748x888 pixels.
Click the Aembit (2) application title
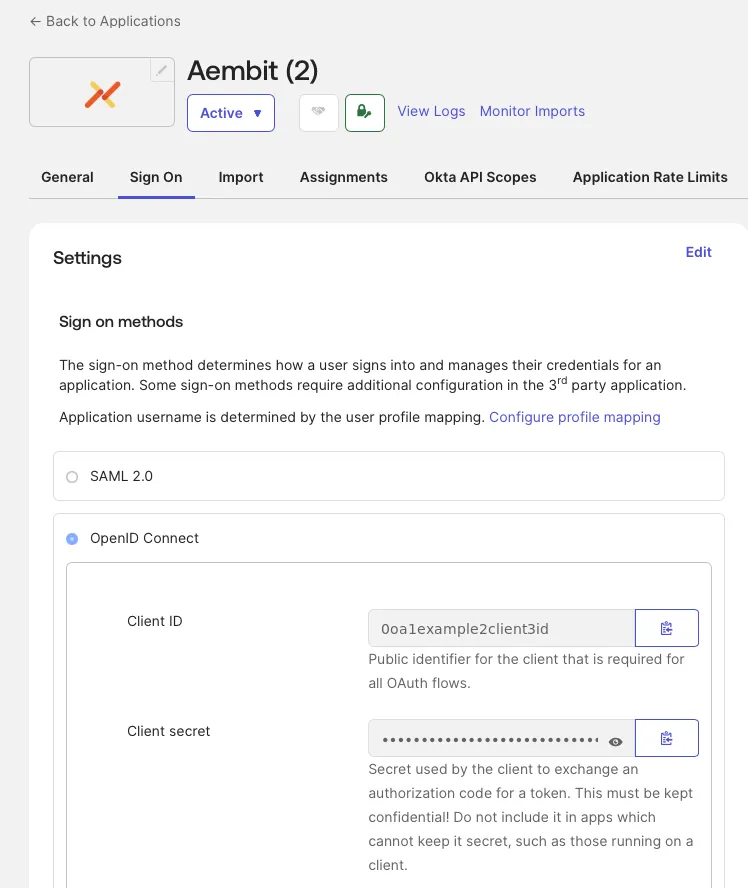(253, 71)
